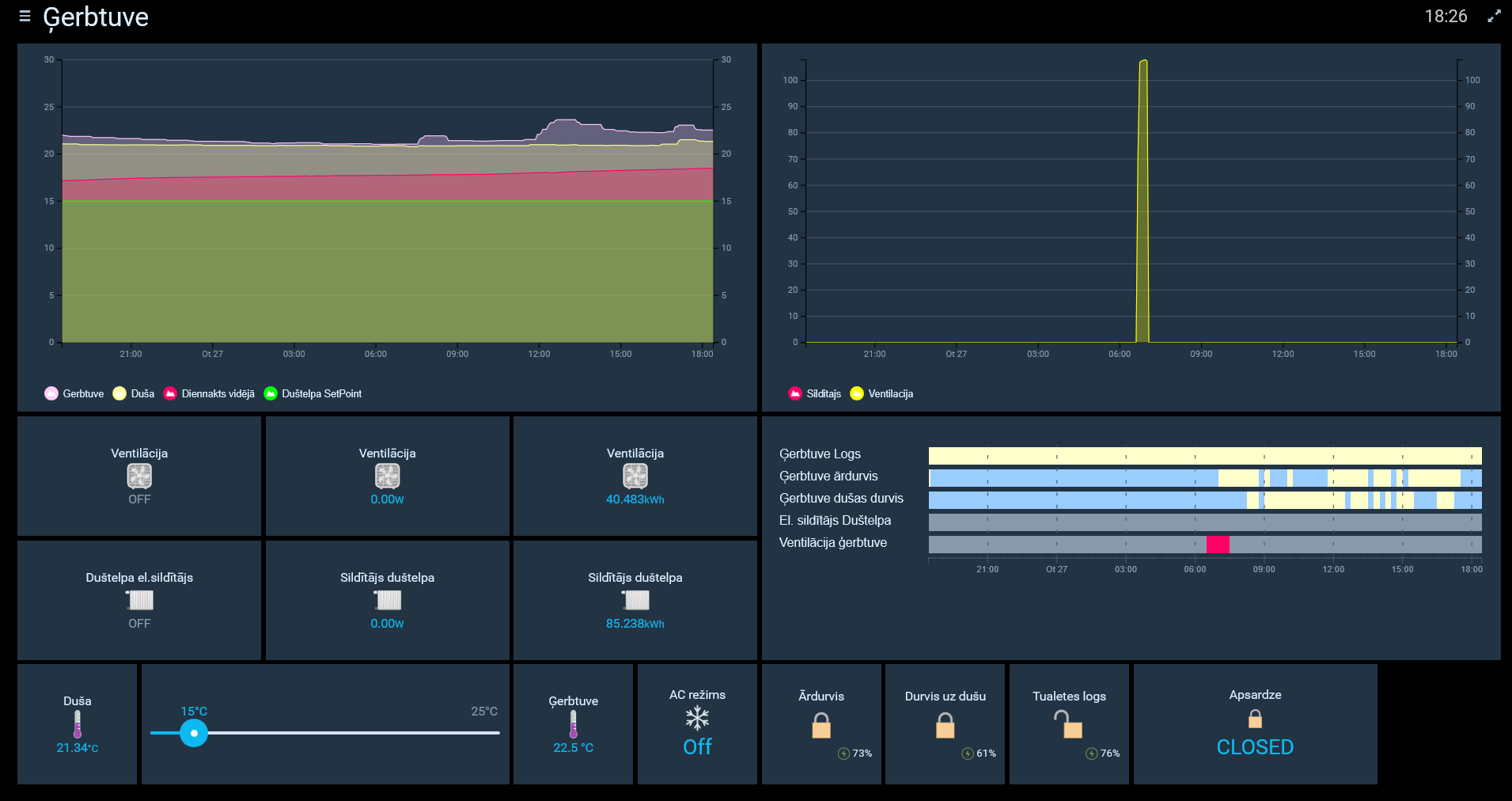Click the Ģerbtuve thermometer icon
This screenshot has height=801, width=1512.
[x=573, y=723]
